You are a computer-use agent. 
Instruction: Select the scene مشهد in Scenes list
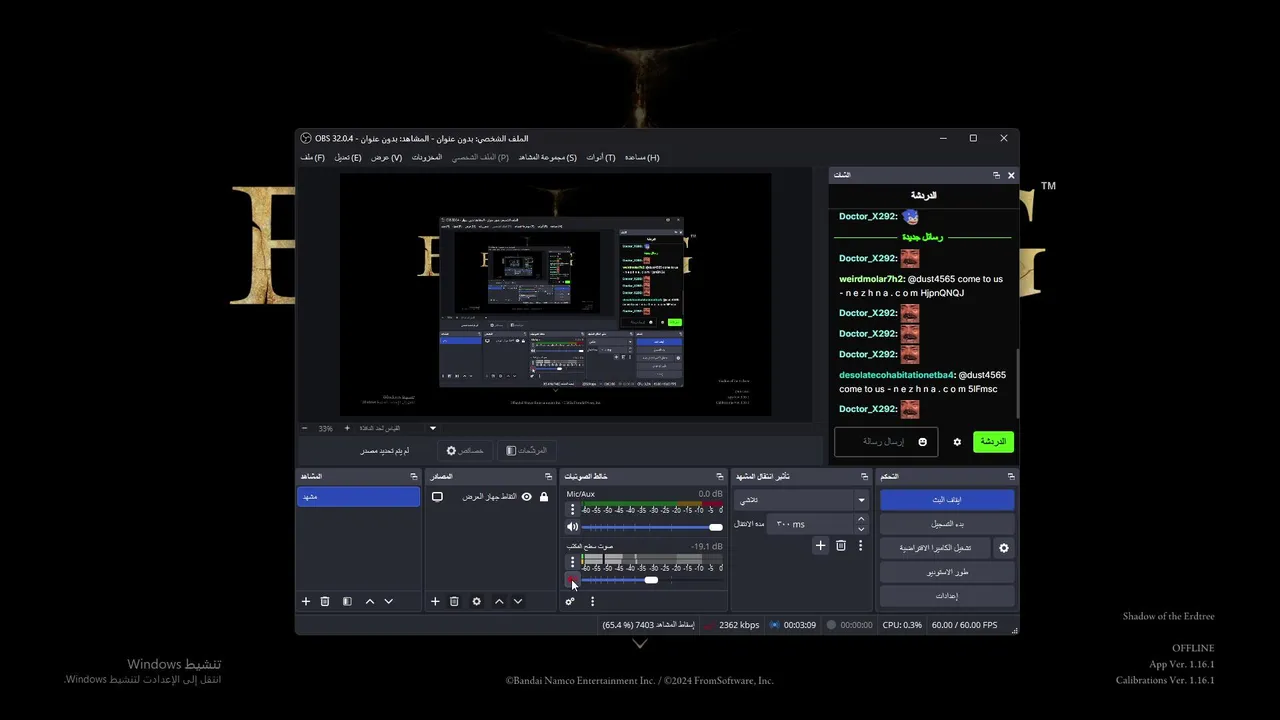(x=358, y=497)
